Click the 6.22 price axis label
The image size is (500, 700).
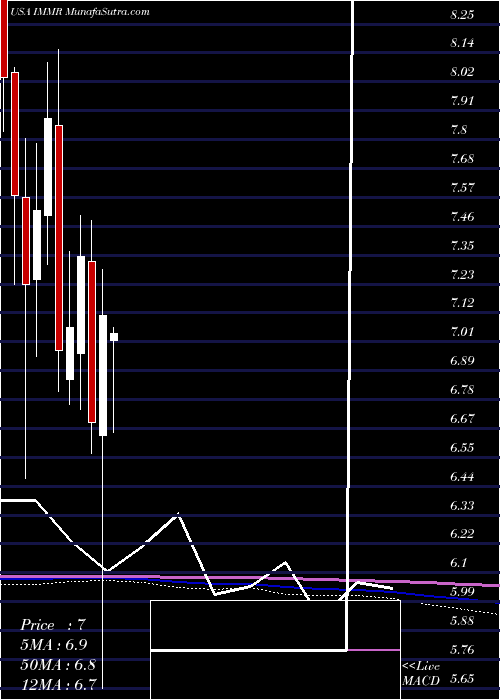point(462,534)
